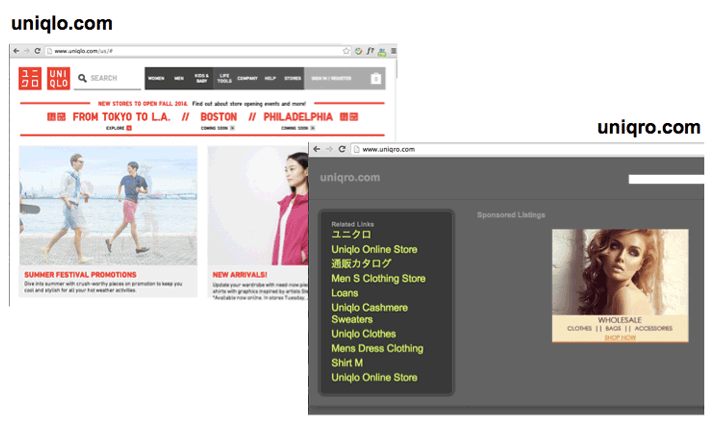Click the search magnifier icon
The height and width of the screenshot is (431, 715).
82,78
